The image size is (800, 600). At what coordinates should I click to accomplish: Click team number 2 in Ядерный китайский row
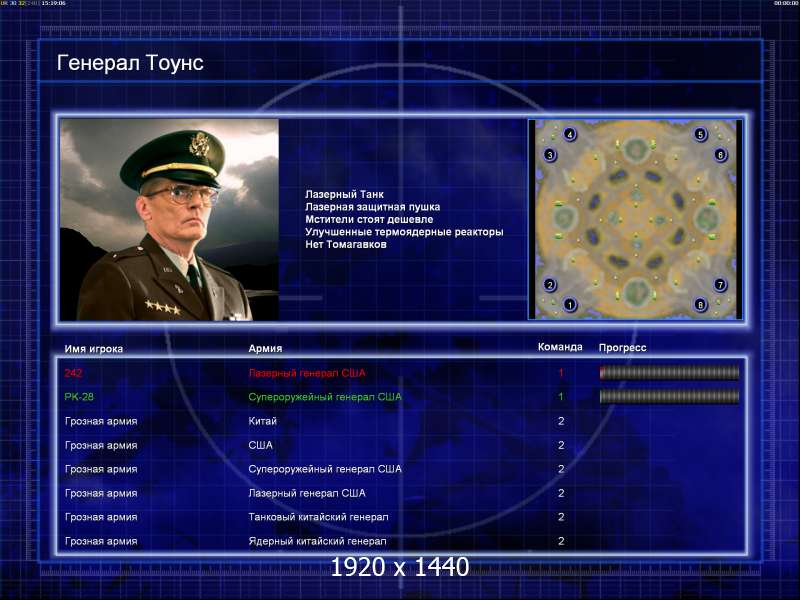(561, 541)
